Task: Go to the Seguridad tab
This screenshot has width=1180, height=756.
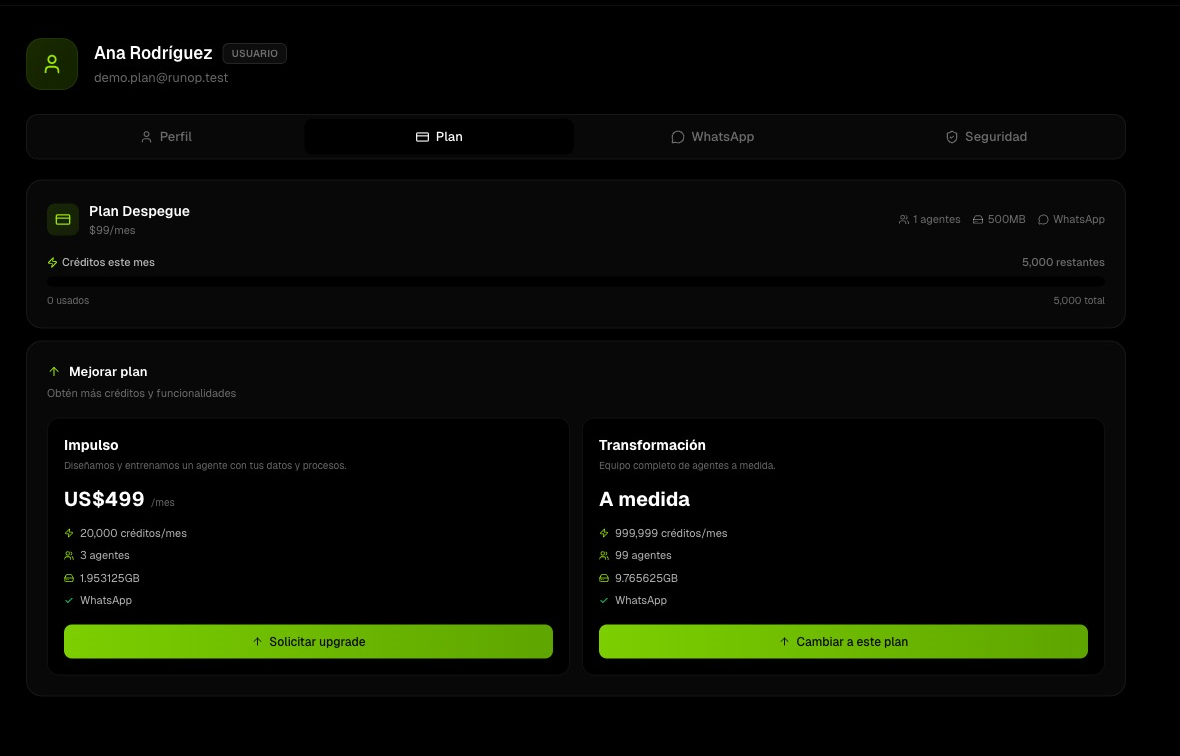Action: click(986, 137)
